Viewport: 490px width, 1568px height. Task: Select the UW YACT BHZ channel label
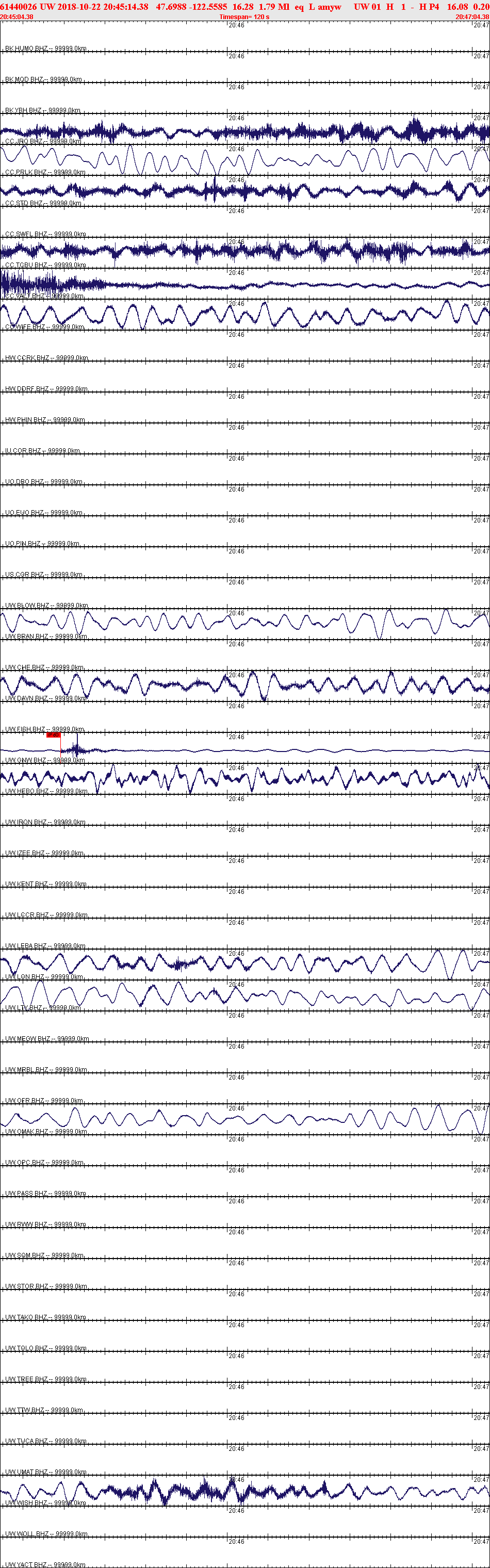46,1564
